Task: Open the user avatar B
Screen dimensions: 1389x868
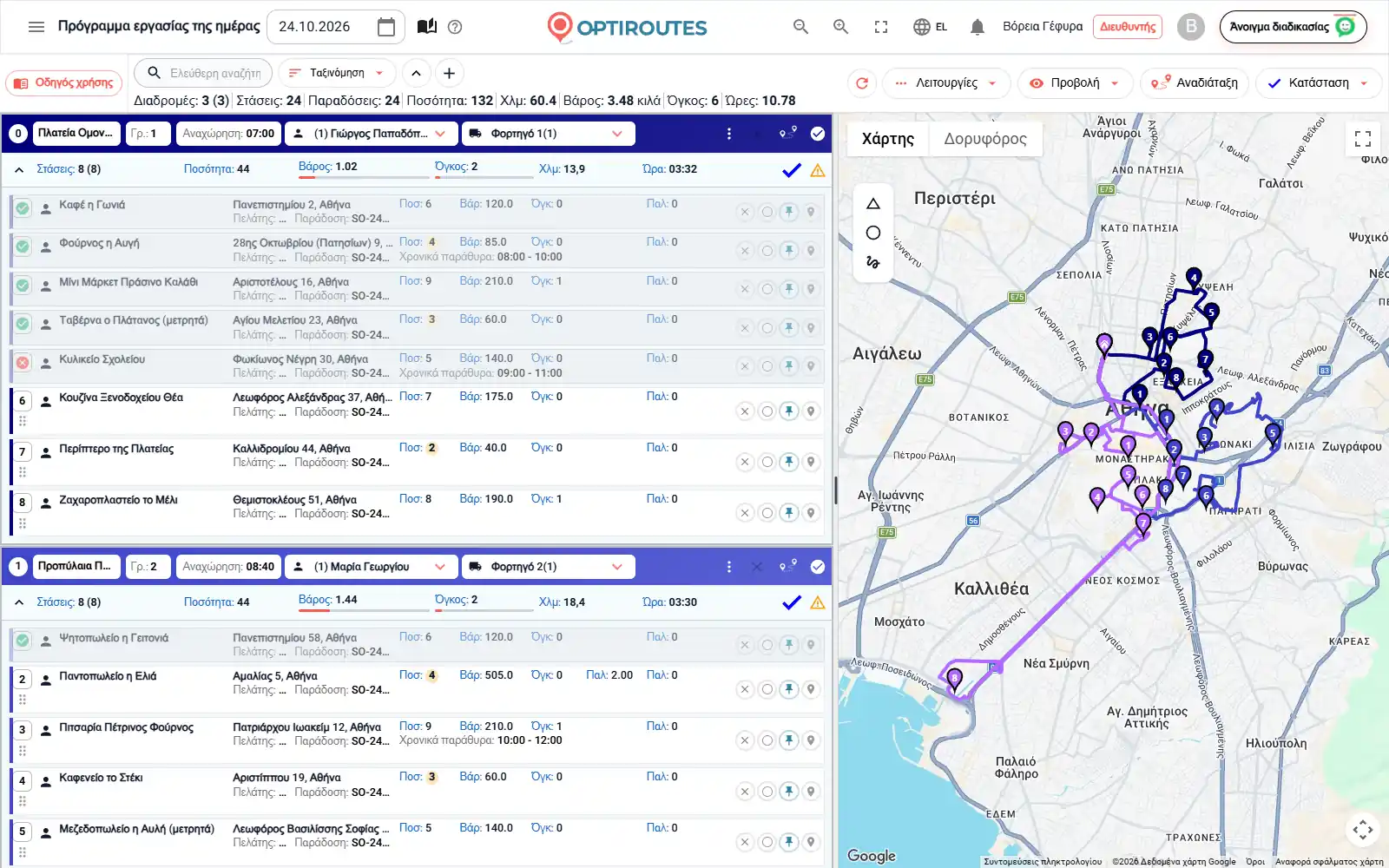Action: (1191, 27)
